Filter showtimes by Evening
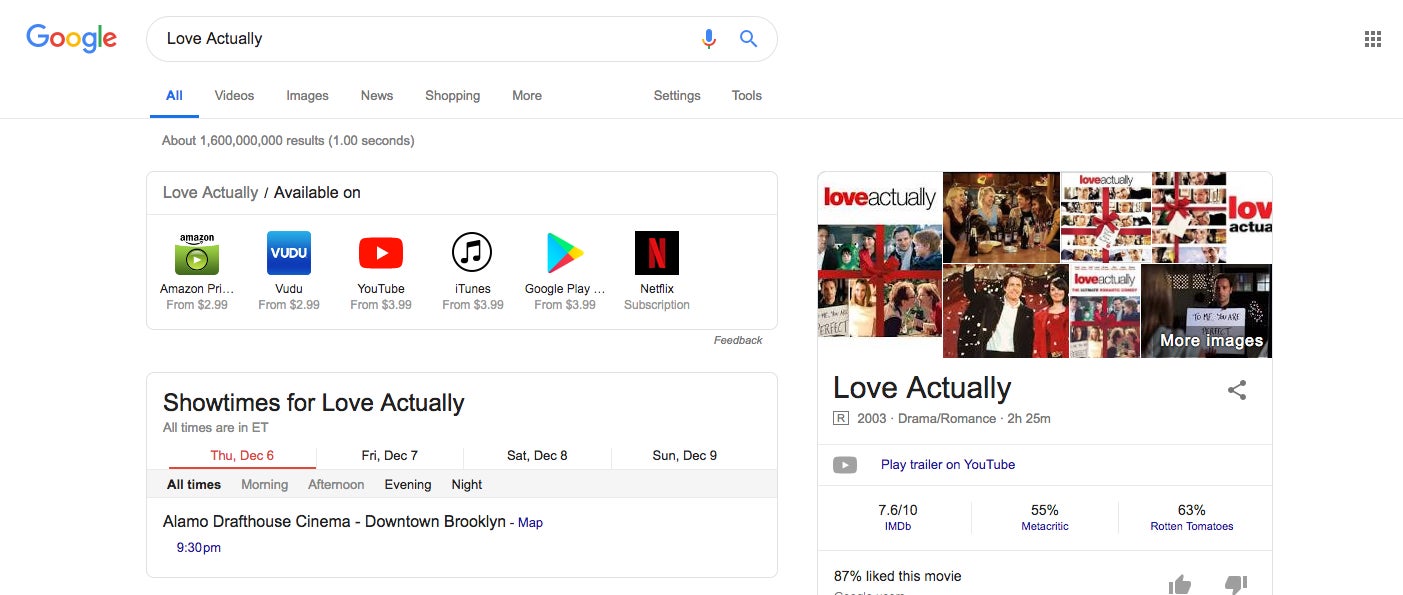This screenshot has height=595, width=1403. point(408,485)
